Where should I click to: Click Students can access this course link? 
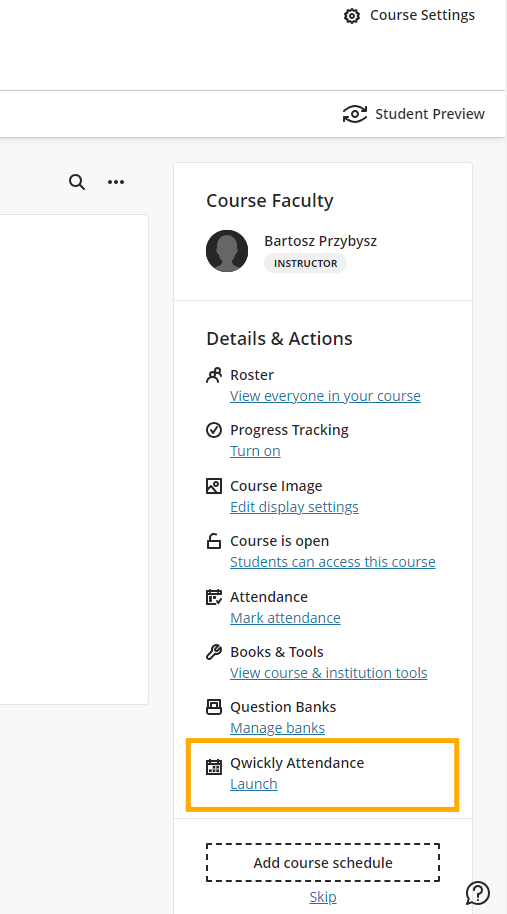[333, 562]
